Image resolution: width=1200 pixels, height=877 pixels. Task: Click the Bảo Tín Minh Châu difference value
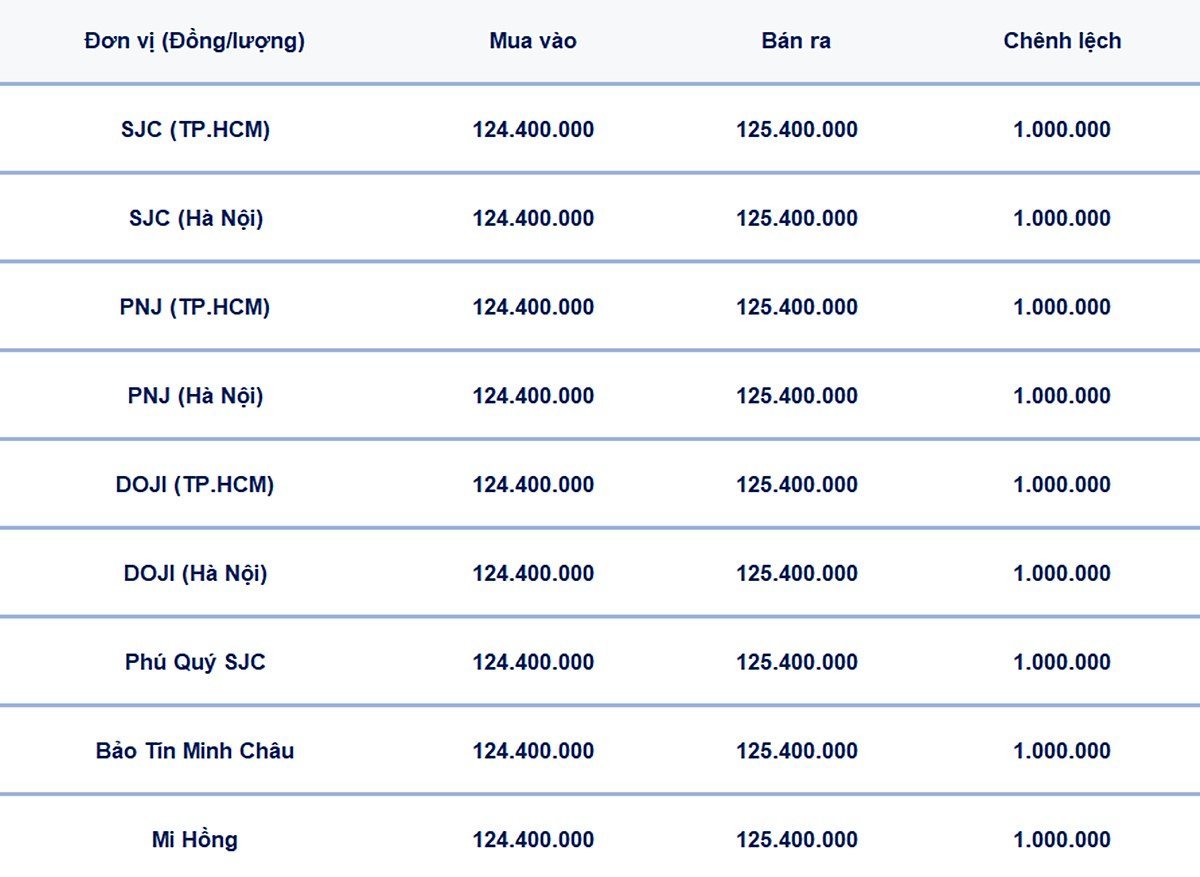pyautogui.click(x=1062, y=751)
